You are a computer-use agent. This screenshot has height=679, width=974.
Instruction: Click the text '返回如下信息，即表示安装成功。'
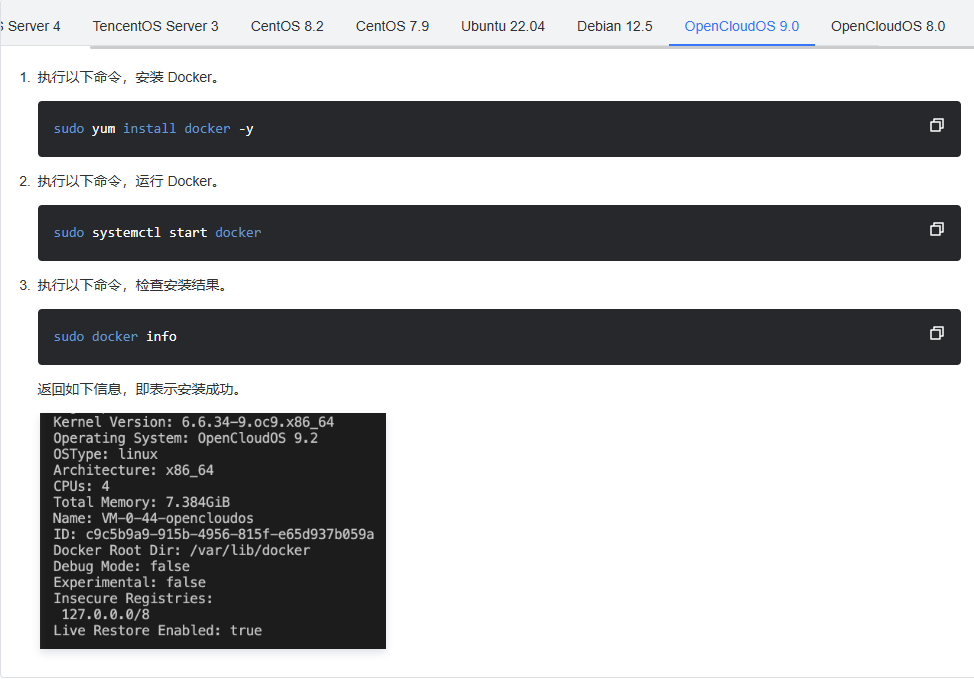[x=139, y=389]
